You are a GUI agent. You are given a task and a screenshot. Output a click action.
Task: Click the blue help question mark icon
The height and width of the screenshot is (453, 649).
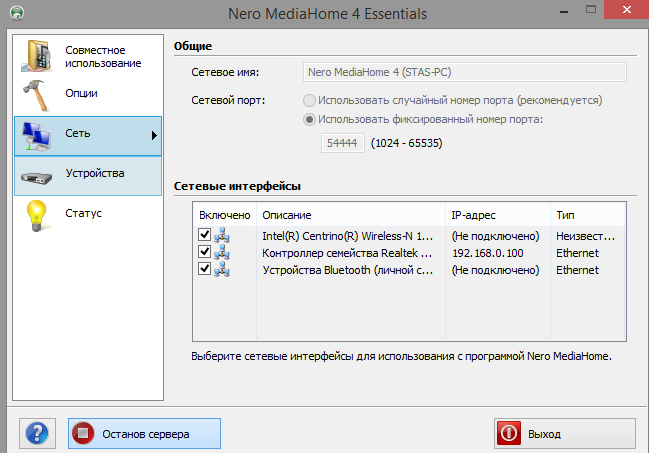pos(36,434)
